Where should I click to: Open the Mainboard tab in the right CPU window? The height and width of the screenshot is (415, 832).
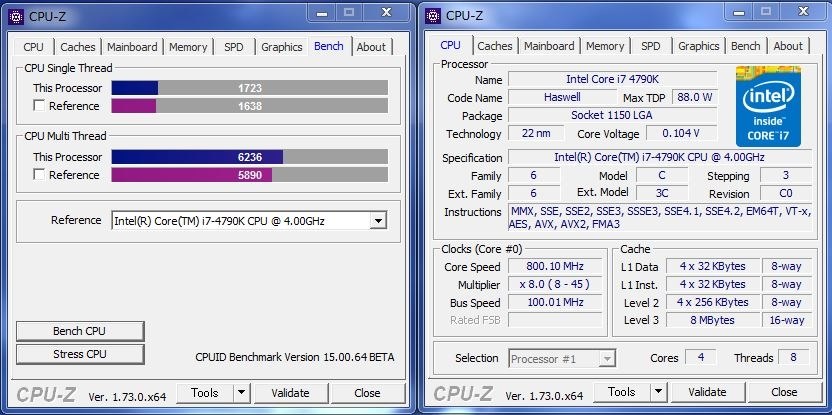coord(549,46)
